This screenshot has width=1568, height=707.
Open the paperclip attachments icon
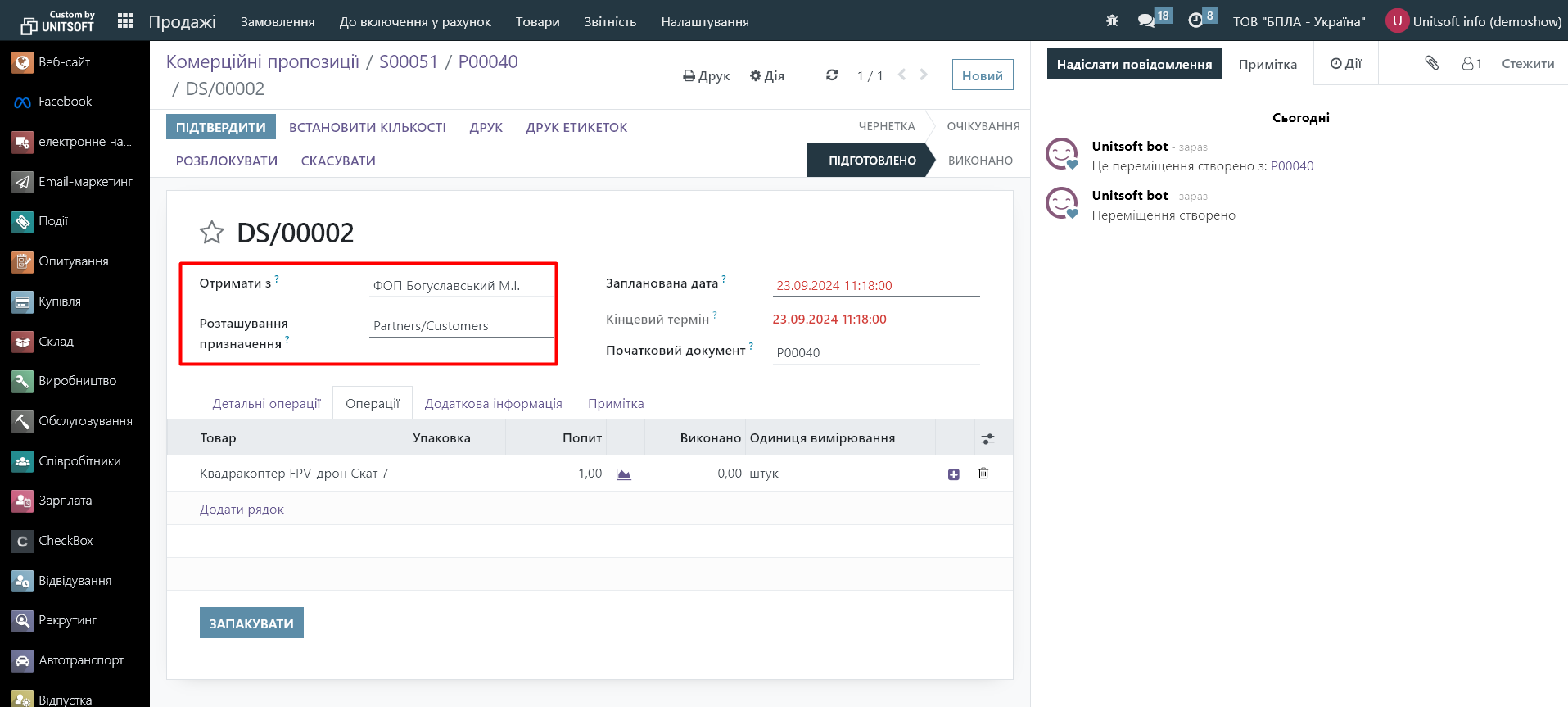(x=1431, y=63)
